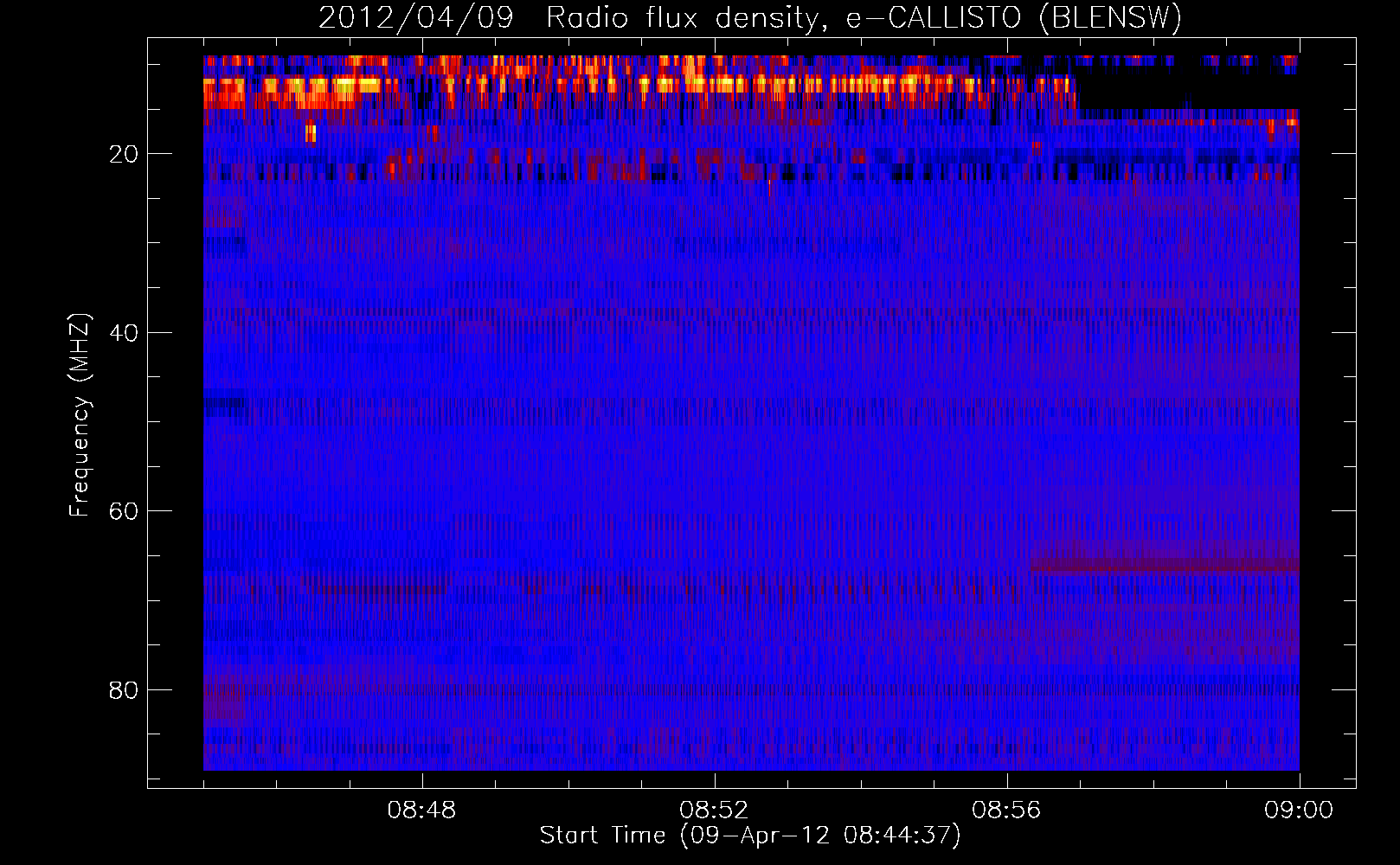Image resolution: width=1400 pixels, height=865 pixels.
Task: Click the 20 MHz frequency tick label
Action: coord(125,154)
